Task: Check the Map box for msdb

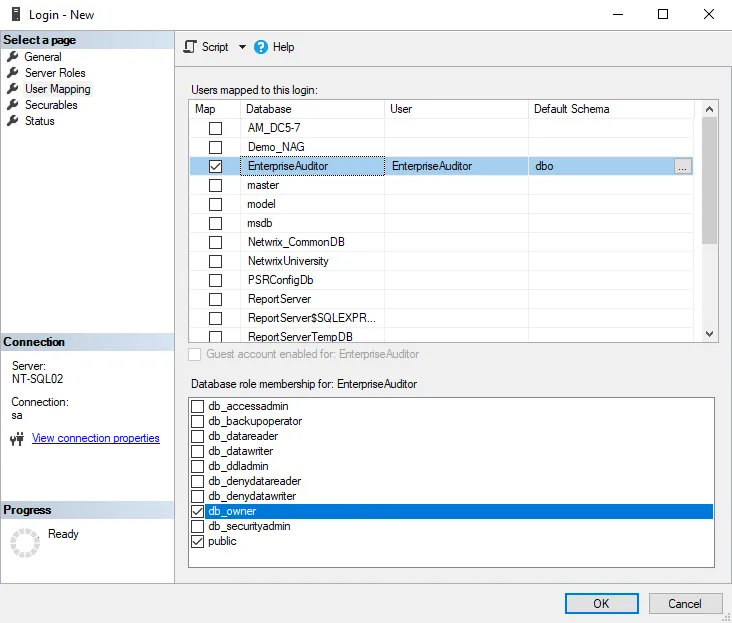Action: click(x=215, y=223)
